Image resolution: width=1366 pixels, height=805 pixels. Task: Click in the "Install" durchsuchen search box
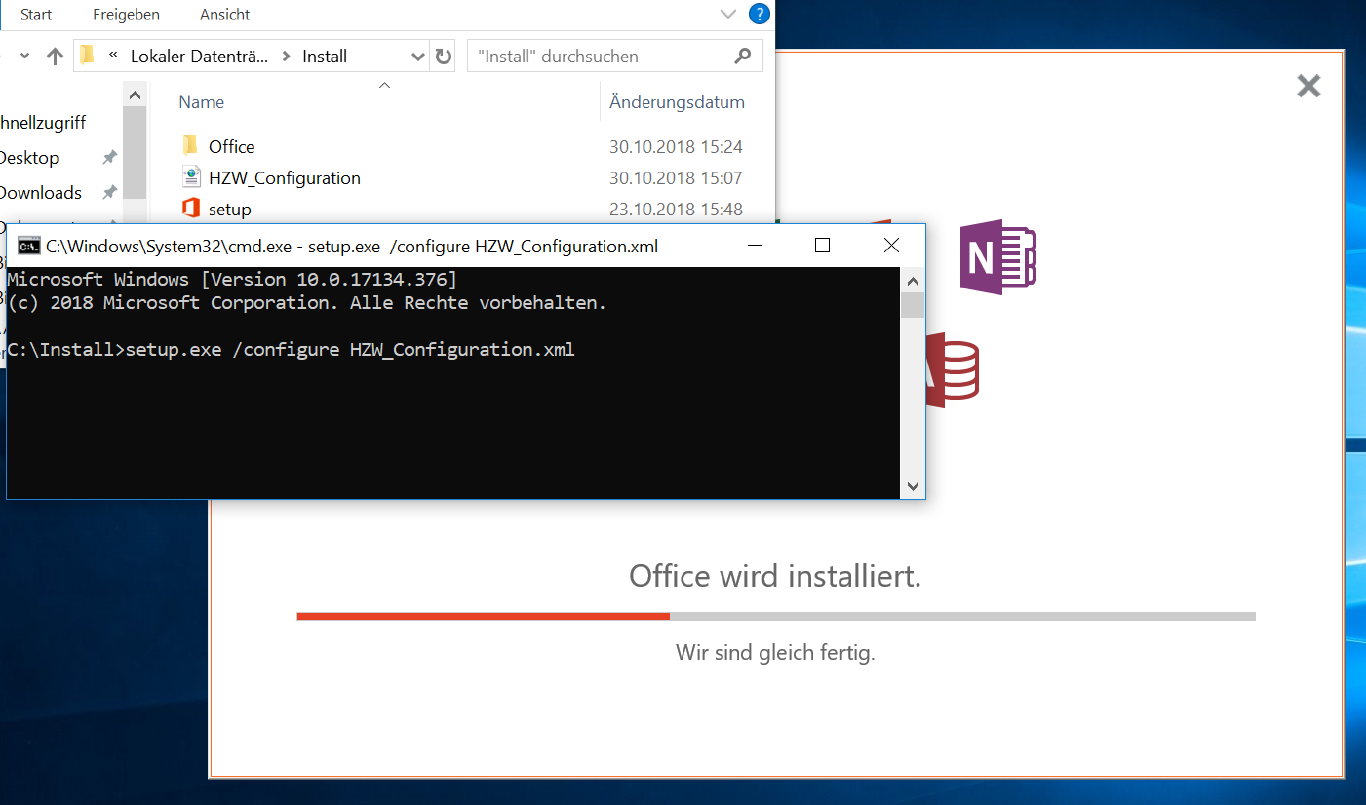600,57
